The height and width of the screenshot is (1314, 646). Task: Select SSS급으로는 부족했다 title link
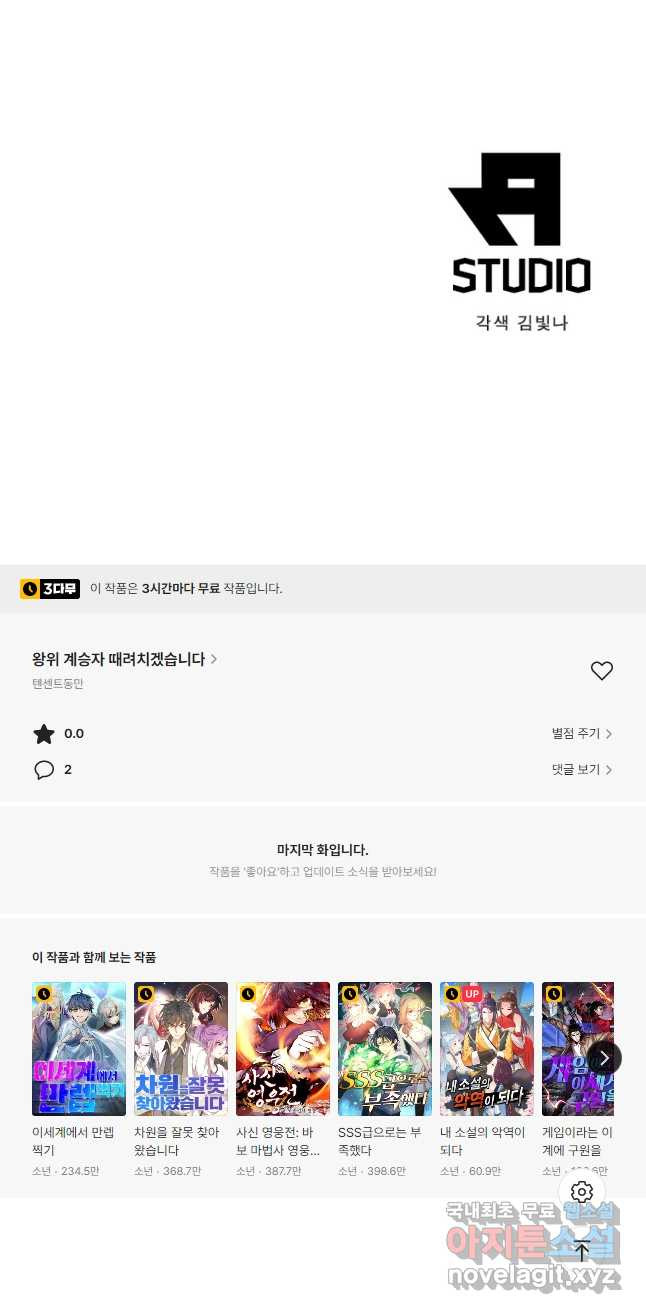click(x=380, y=1141)
